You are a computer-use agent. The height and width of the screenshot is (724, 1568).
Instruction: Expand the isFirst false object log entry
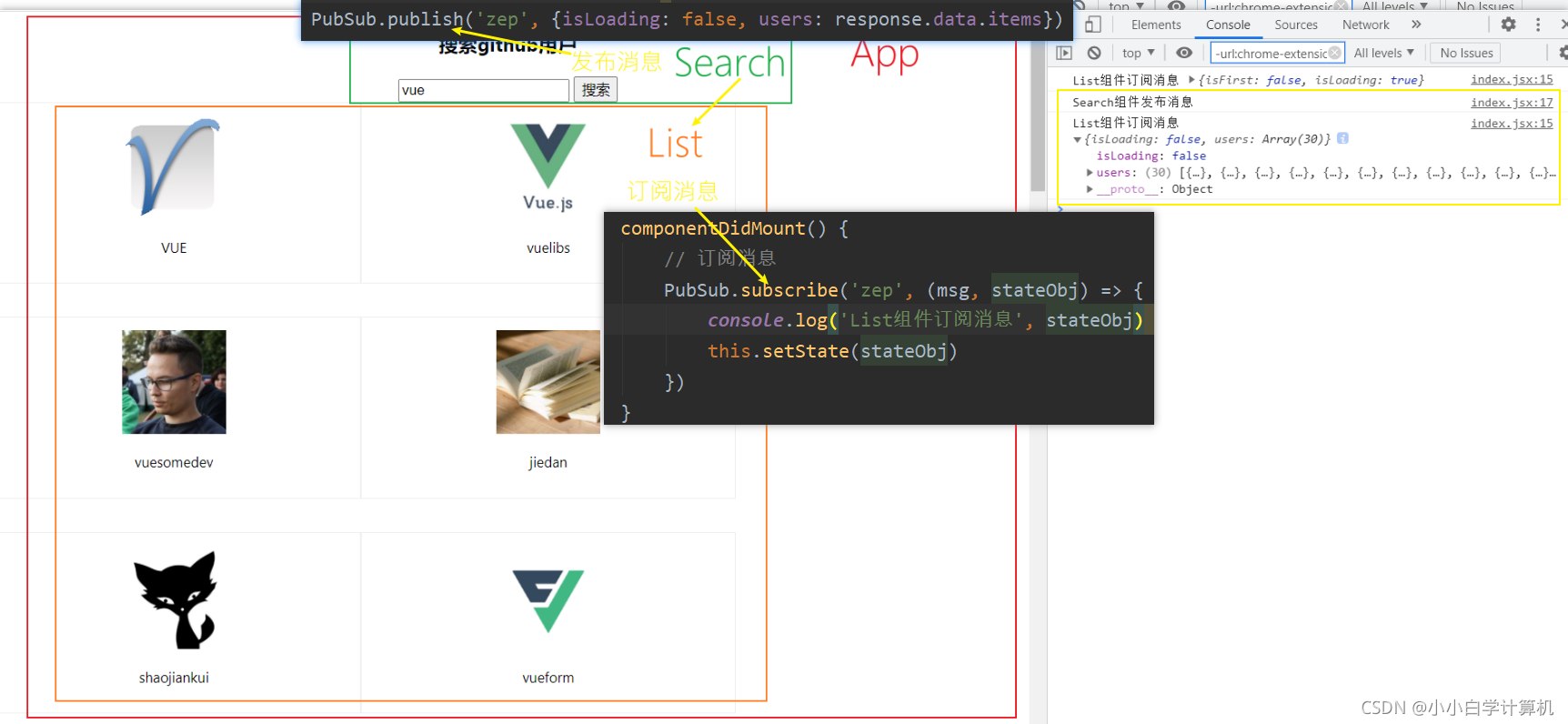point(1191,80)
